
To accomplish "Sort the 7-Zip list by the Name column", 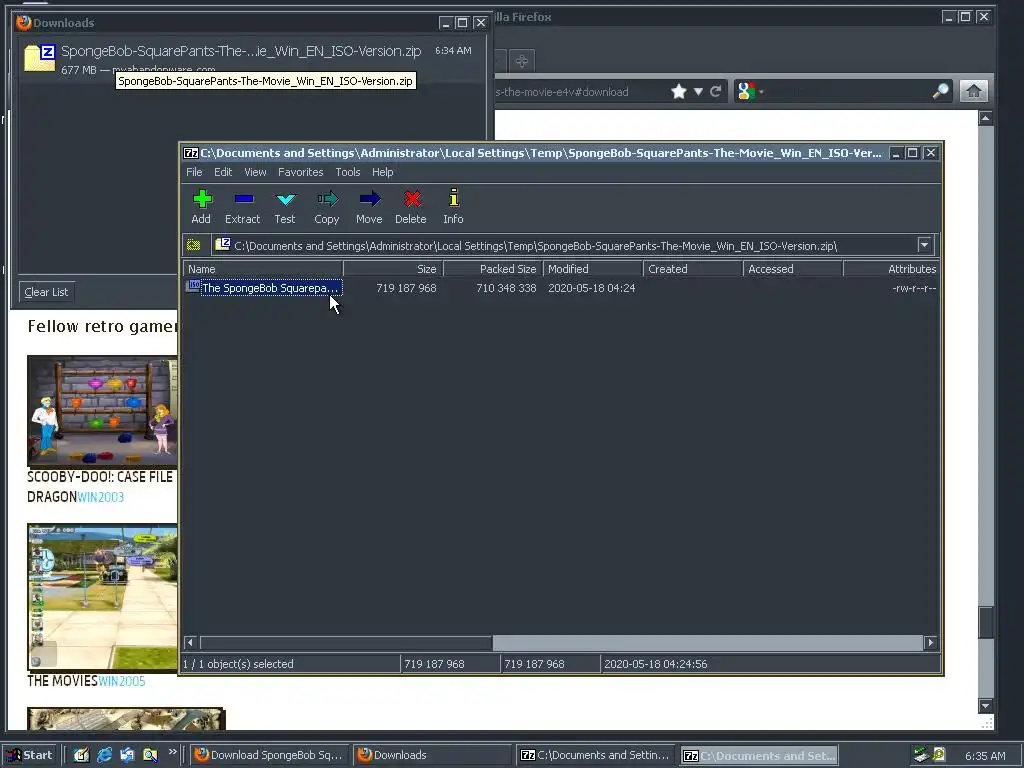I will (263, 268).
